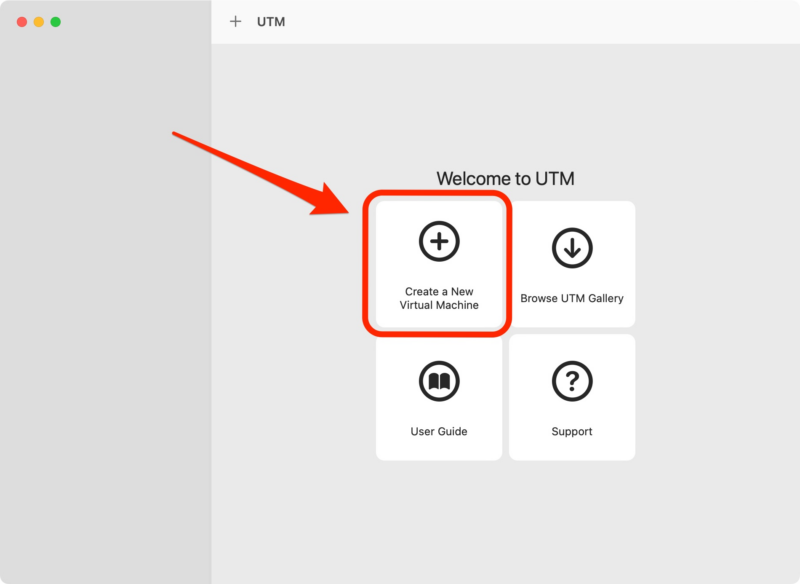Open the Browse UTM Gallery card

(x=572, y=264)
